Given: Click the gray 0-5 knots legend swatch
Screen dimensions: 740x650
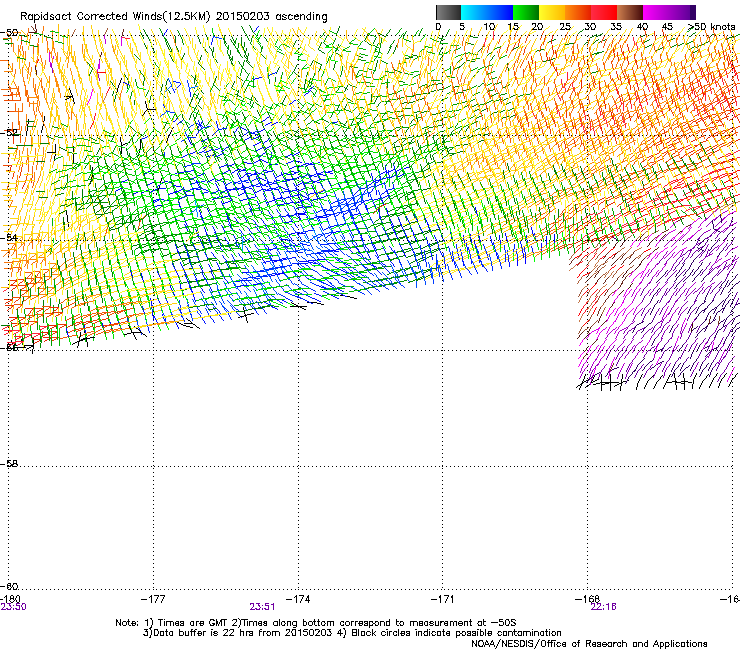Looking at the screenshot, I should click(x=448, y=12).
